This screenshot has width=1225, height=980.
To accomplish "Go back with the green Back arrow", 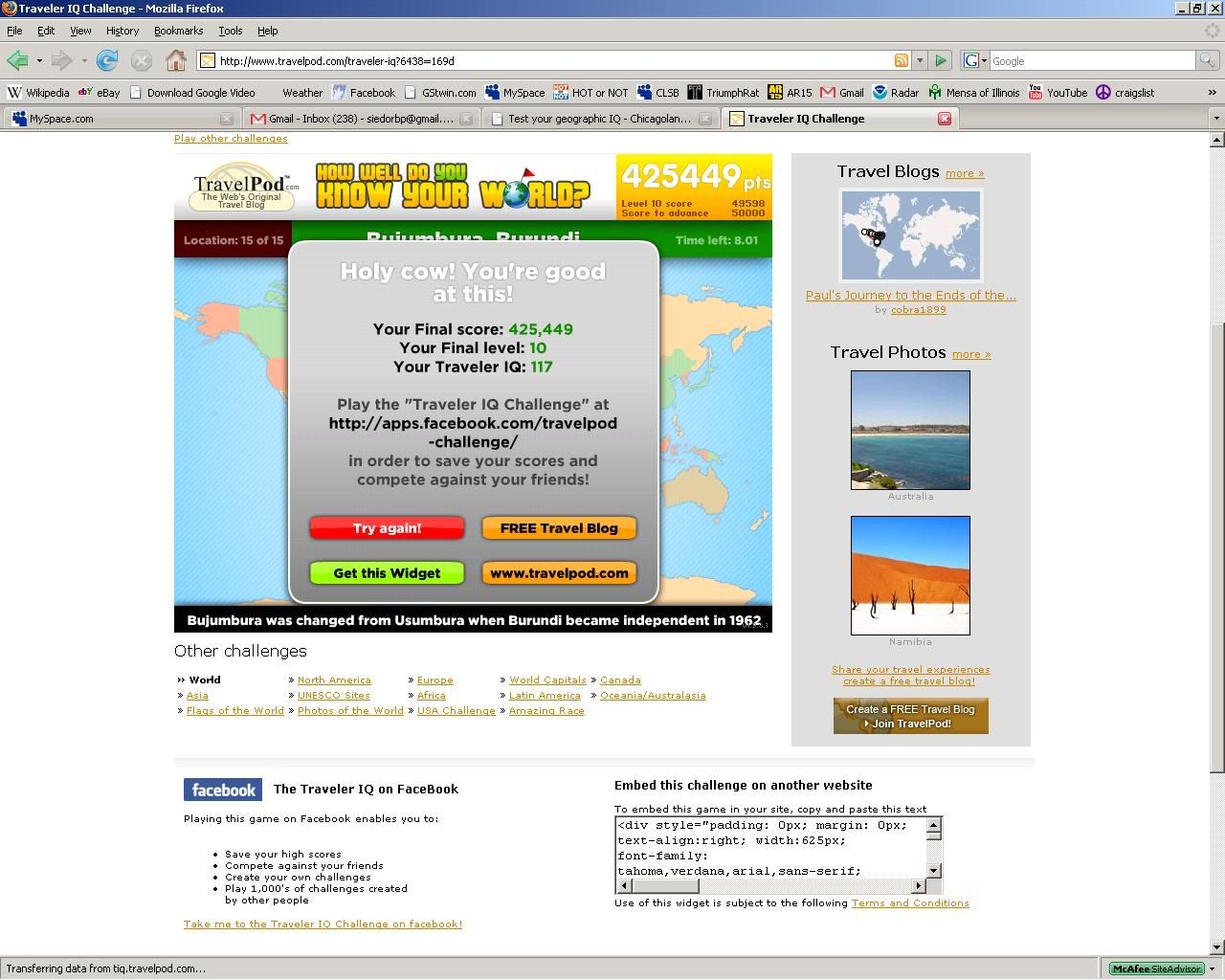I will (x=17, y=60).
